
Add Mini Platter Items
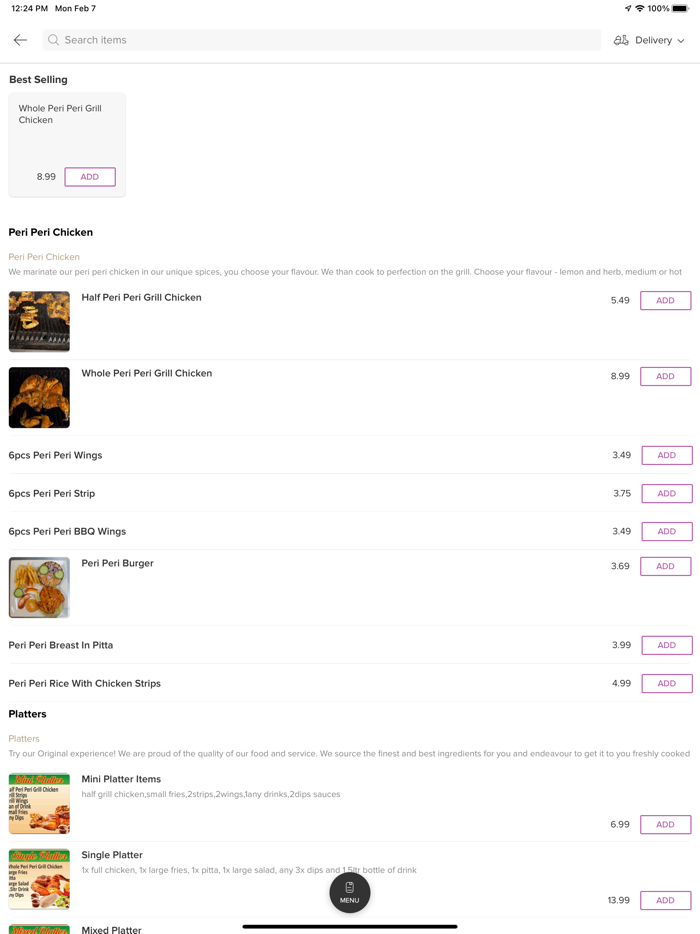coord(665,824)
